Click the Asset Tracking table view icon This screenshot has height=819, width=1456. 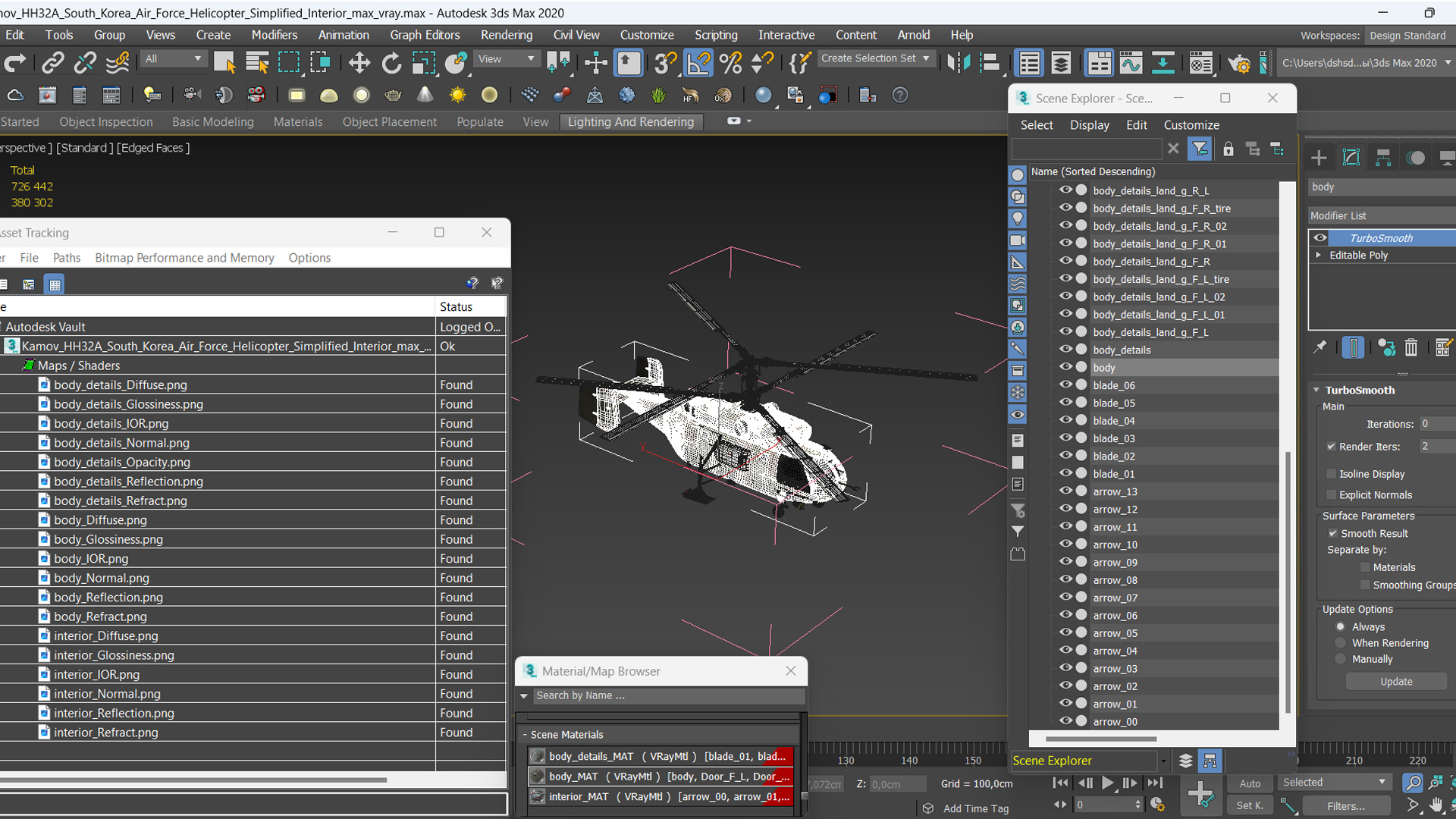tap(55, 284)
